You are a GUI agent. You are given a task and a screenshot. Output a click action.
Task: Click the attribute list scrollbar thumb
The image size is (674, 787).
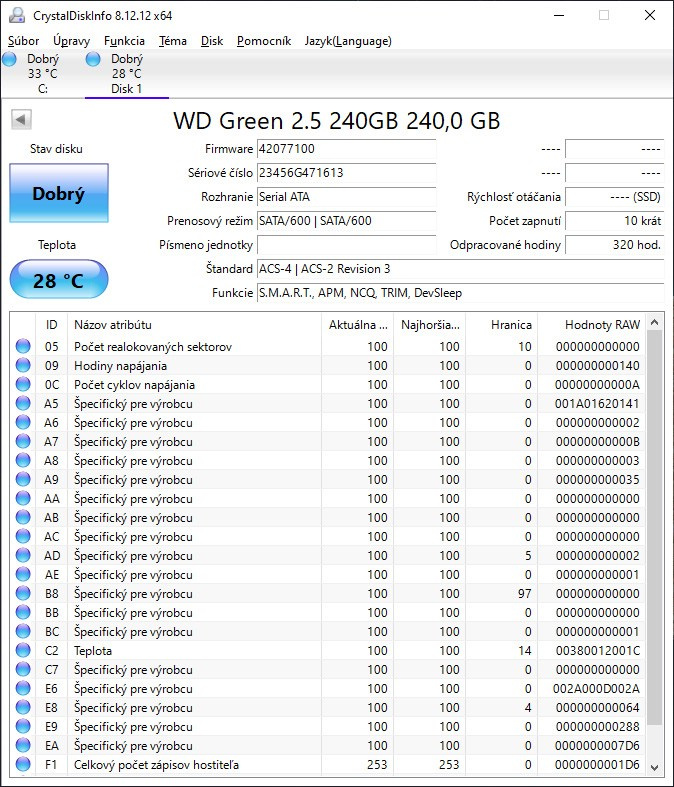pyautogui.click(x=654, y=528)
